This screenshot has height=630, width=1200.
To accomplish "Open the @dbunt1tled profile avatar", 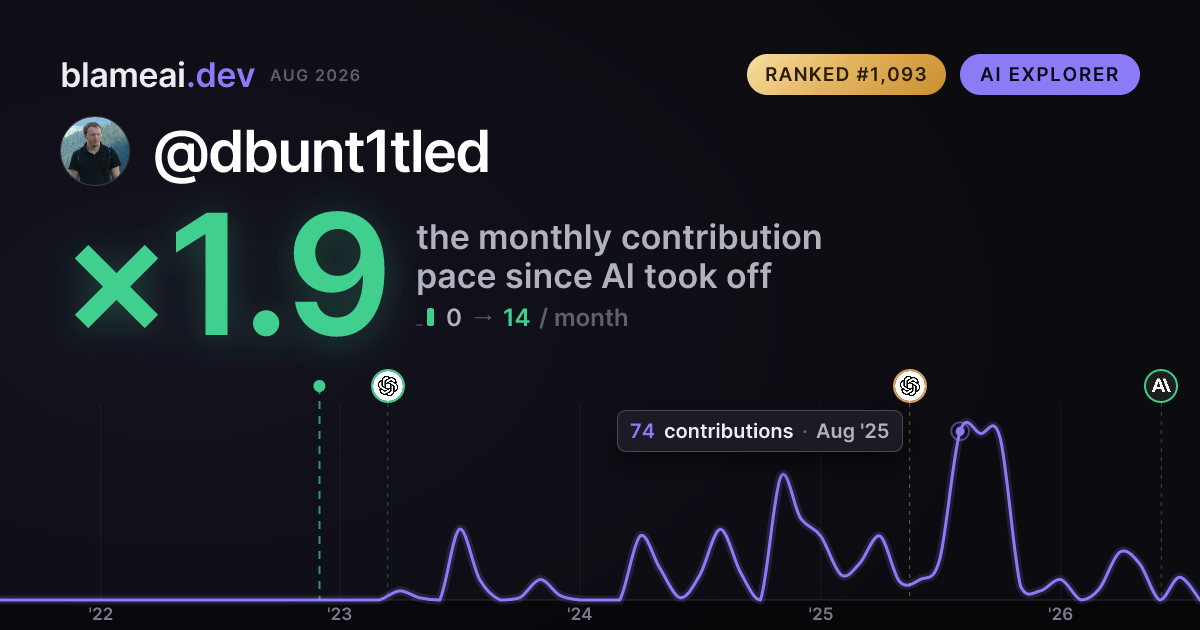I will (95, 151).
